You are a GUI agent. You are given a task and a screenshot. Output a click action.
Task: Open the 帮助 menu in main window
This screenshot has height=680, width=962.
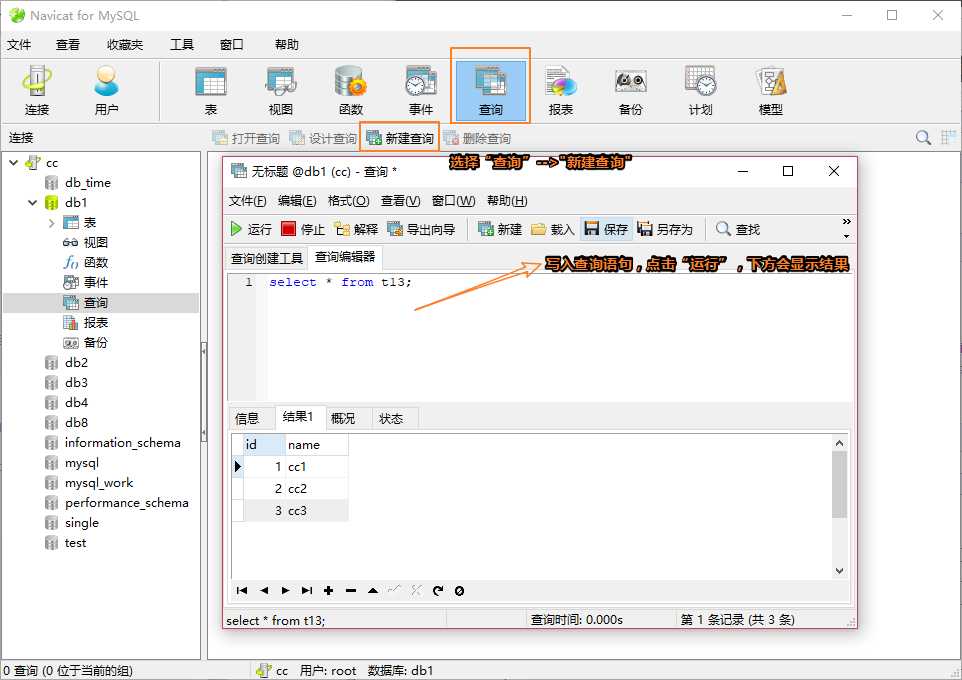tap(287, 44)
